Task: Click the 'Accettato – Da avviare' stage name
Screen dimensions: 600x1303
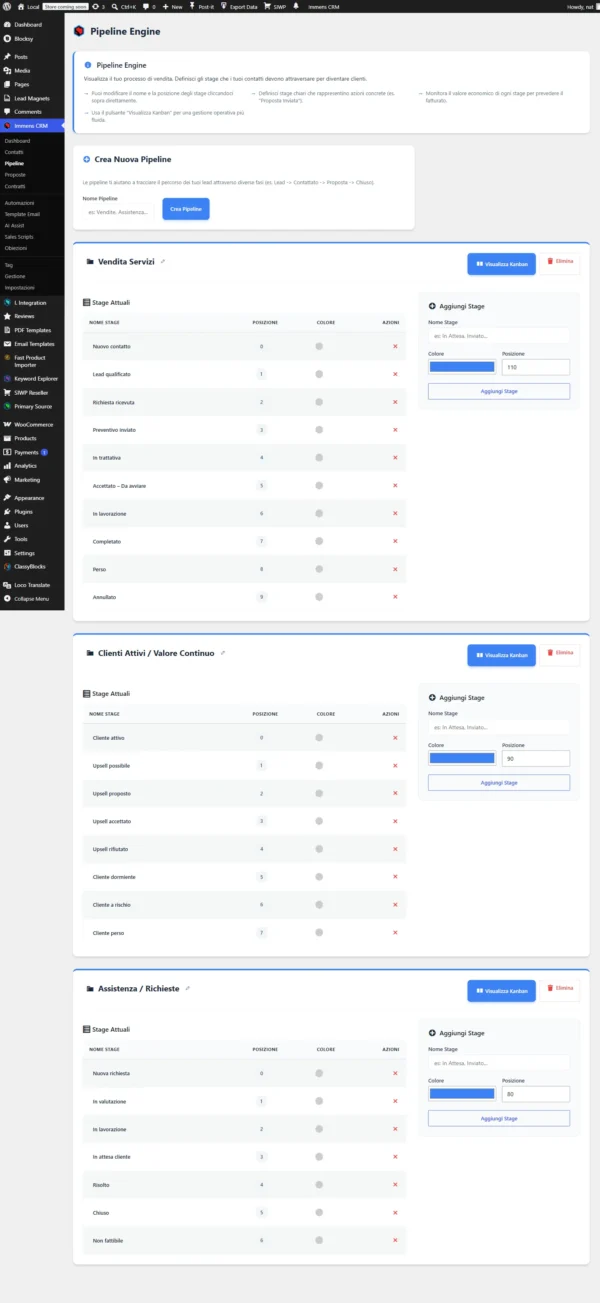Action: [120, 486]
